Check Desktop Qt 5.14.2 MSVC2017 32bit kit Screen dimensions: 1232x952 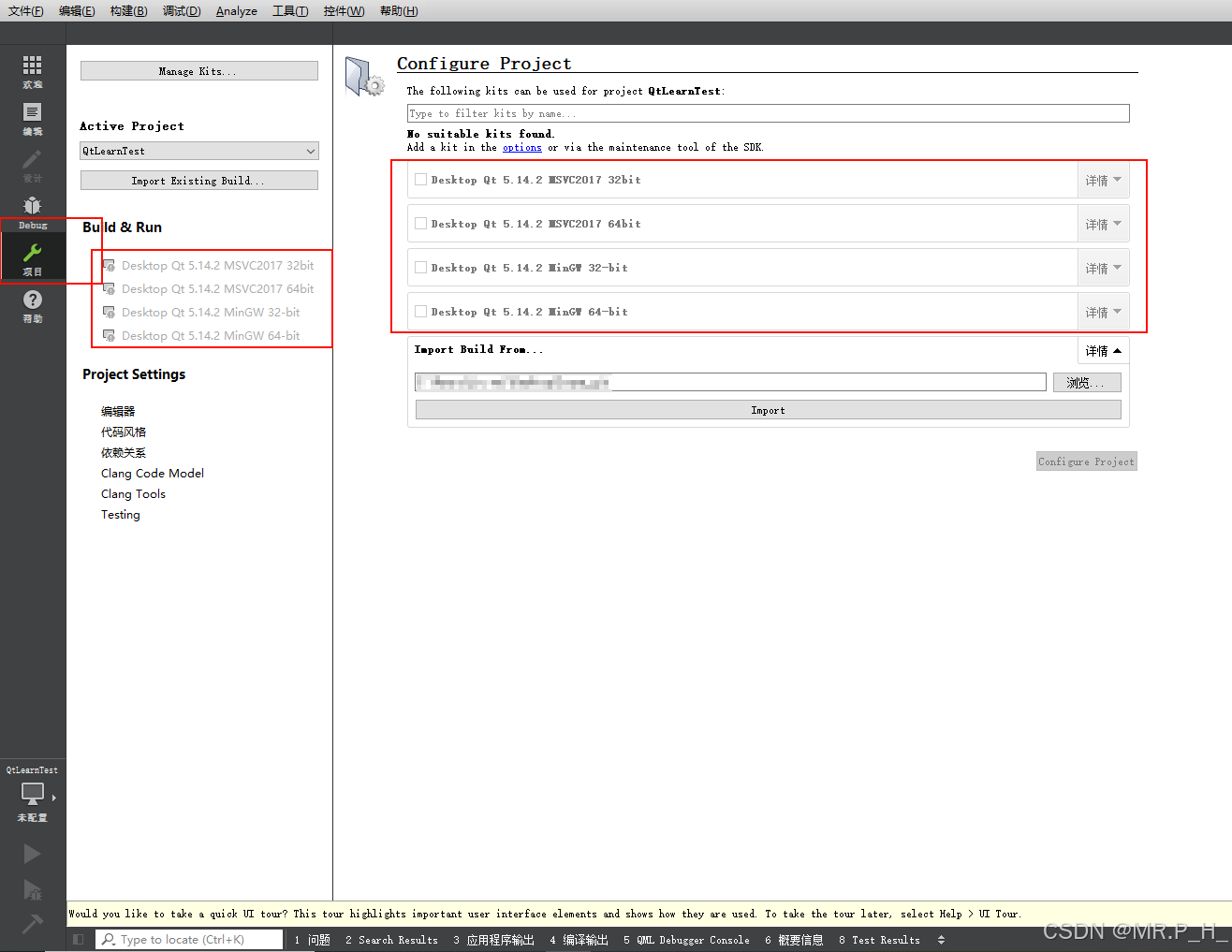[x=421, y=180]
